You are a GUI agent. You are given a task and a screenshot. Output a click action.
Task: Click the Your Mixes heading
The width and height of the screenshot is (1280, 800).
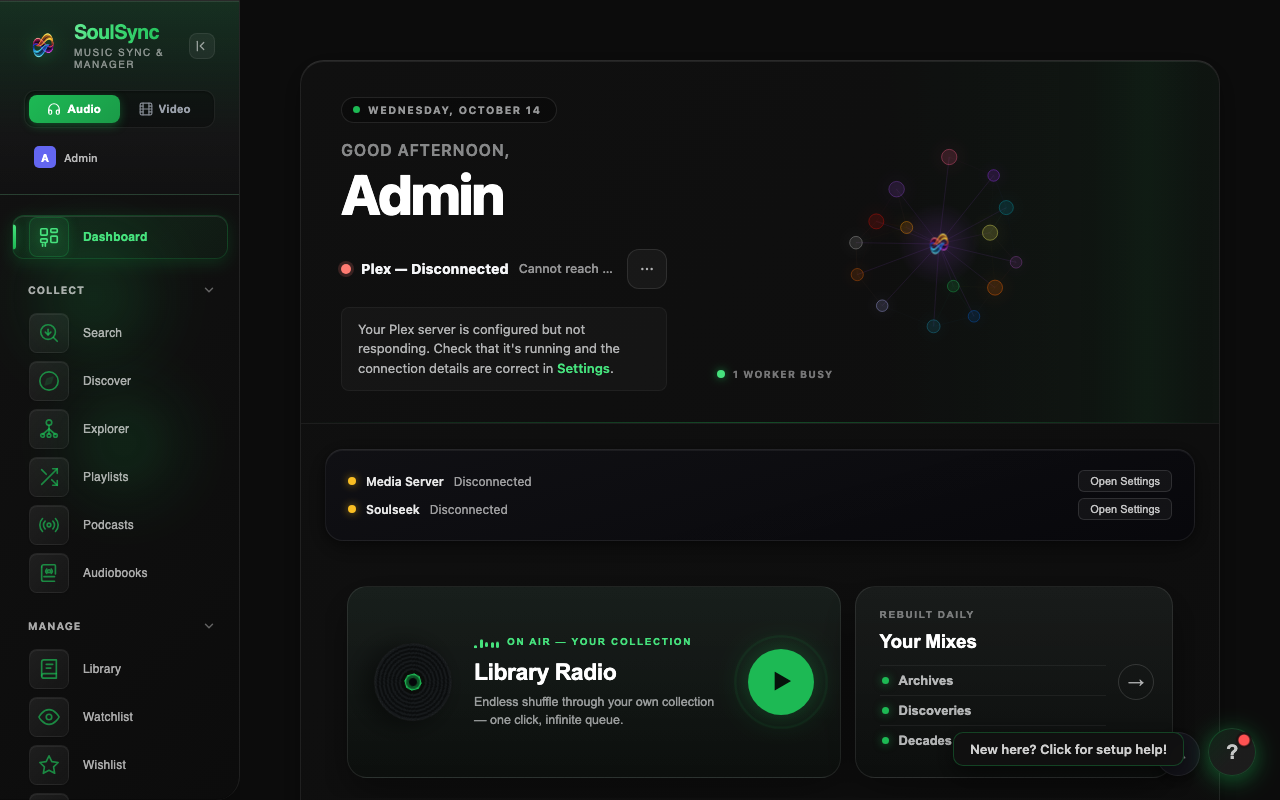click(x=928, y=642)
